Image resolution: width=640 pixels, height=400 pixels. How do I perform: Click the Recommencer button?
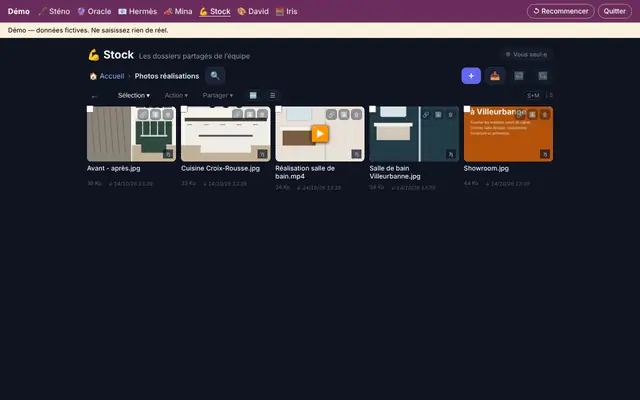pyautogui.click(x=560, y=11)
